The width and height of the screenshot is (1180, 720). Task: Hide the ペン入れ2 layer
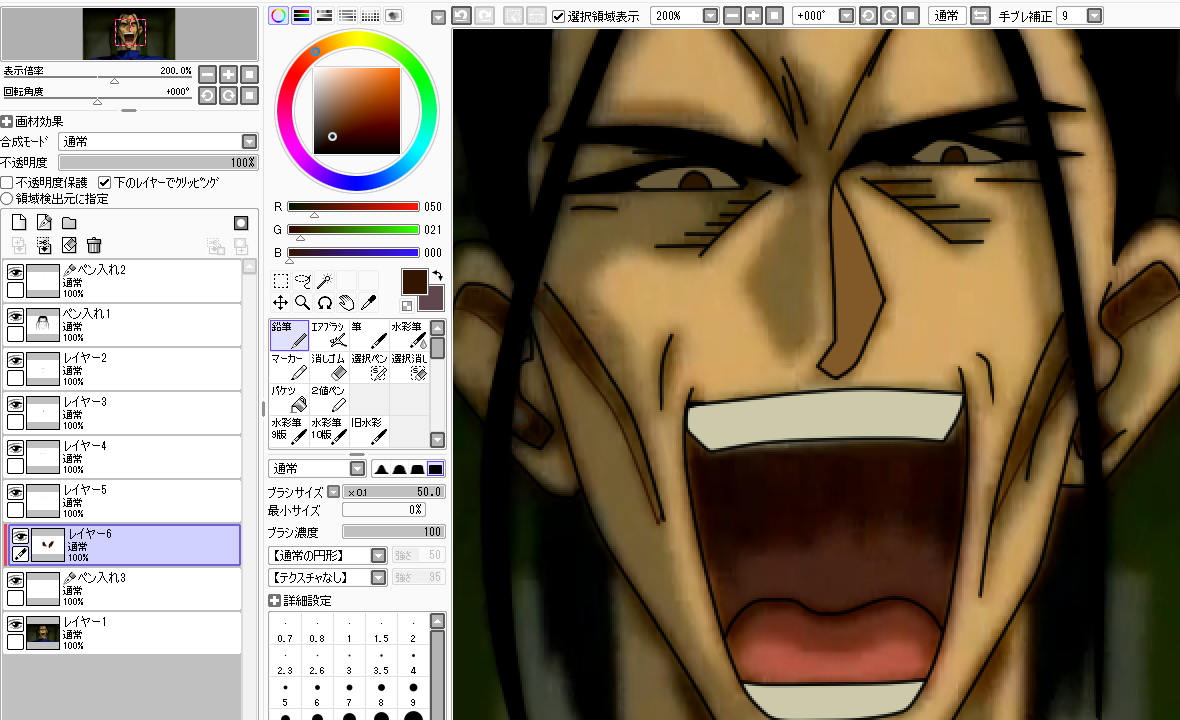(x=15, y=272)
